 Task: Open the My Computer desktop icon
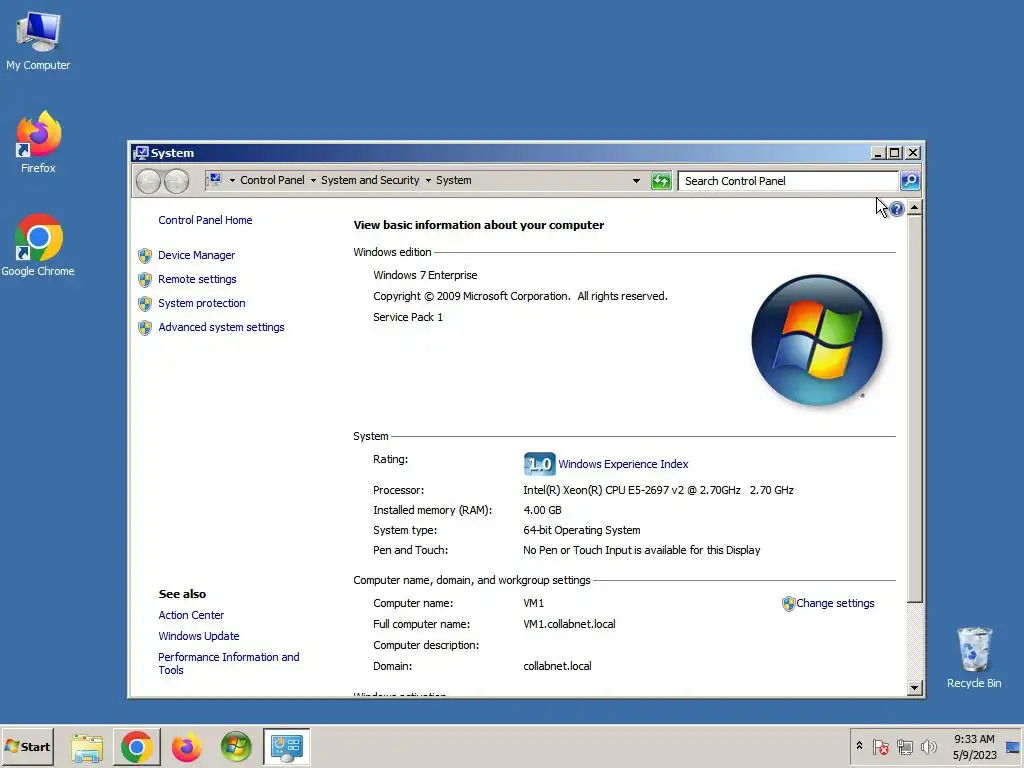click(x=39, y=40)
